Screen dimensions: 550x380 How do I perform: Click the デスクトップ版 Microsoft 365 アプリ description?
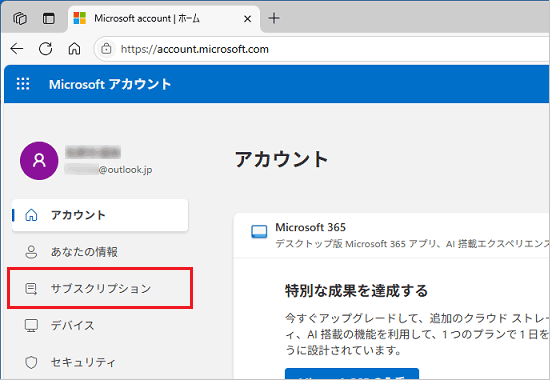click(x=412, y=244)
